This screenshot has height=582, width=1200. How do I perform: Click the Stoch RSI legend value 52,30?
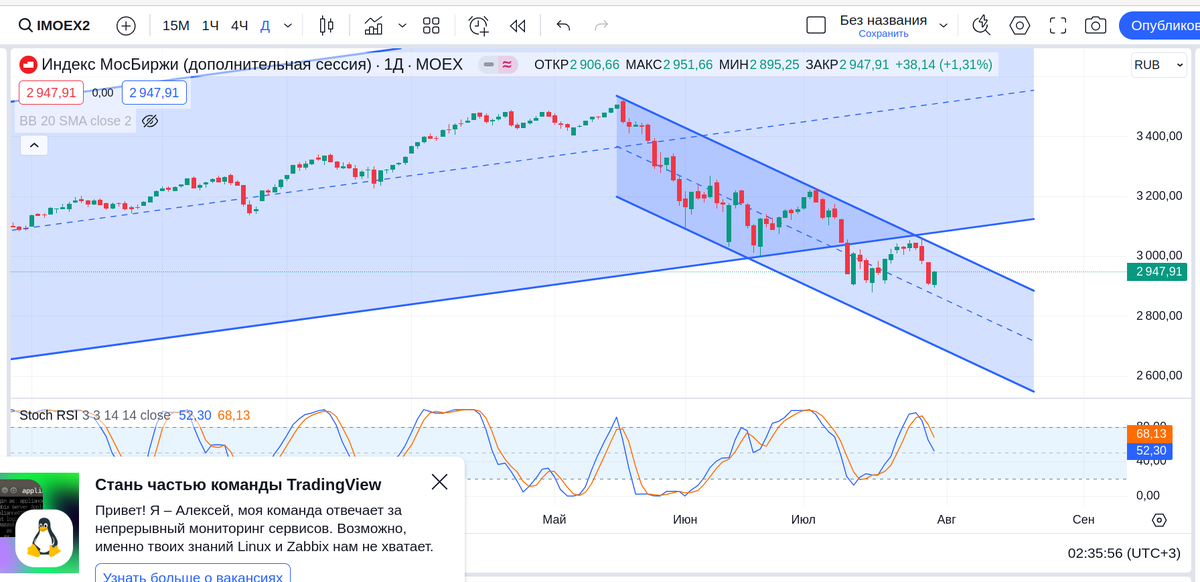pos(195,415)
